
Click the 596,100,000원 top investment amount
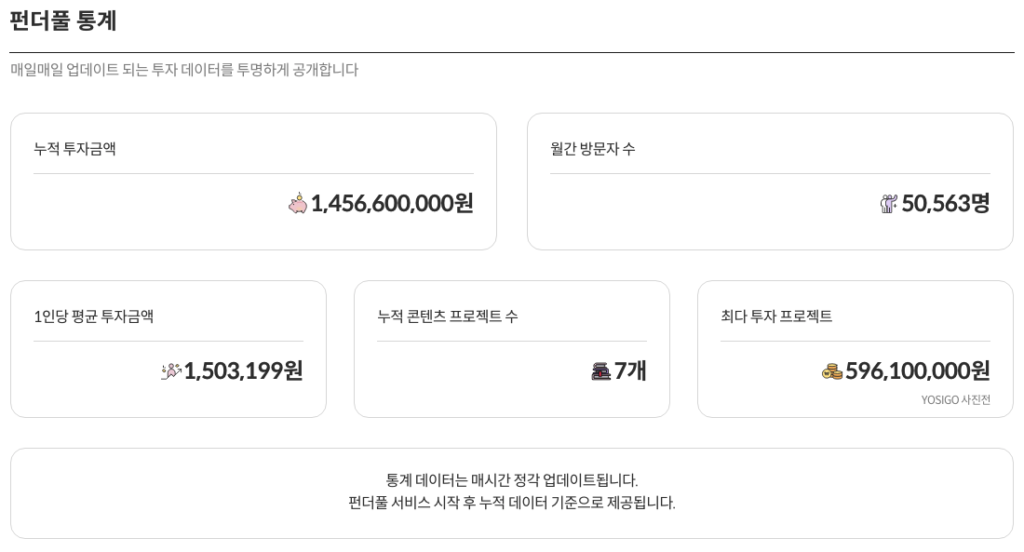tap(917, 371)
